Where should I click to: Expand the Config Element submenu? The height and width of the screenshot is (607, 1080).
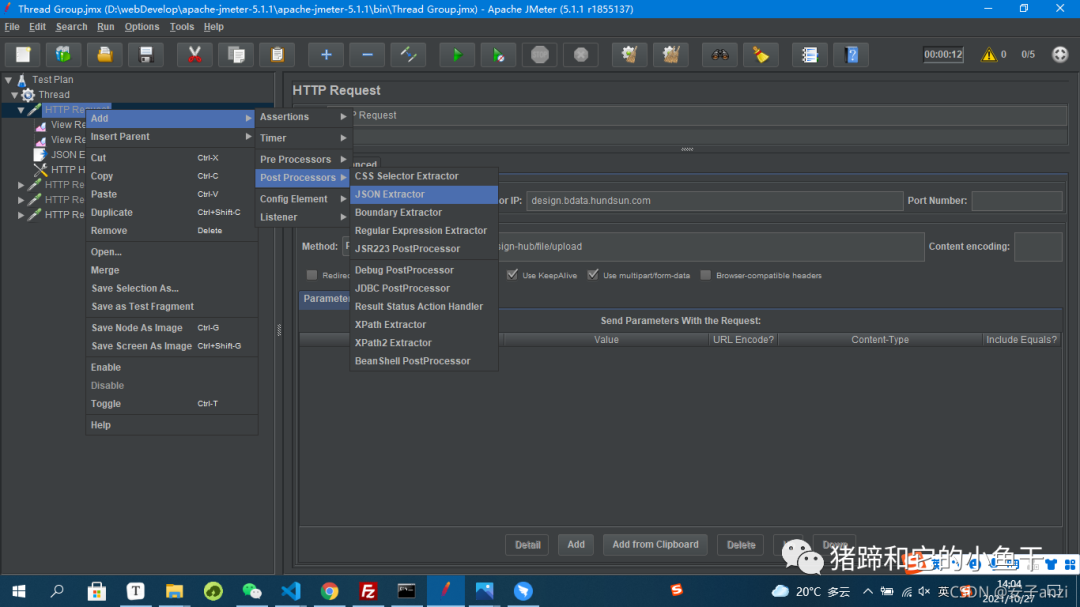click(x=303, y=199)
